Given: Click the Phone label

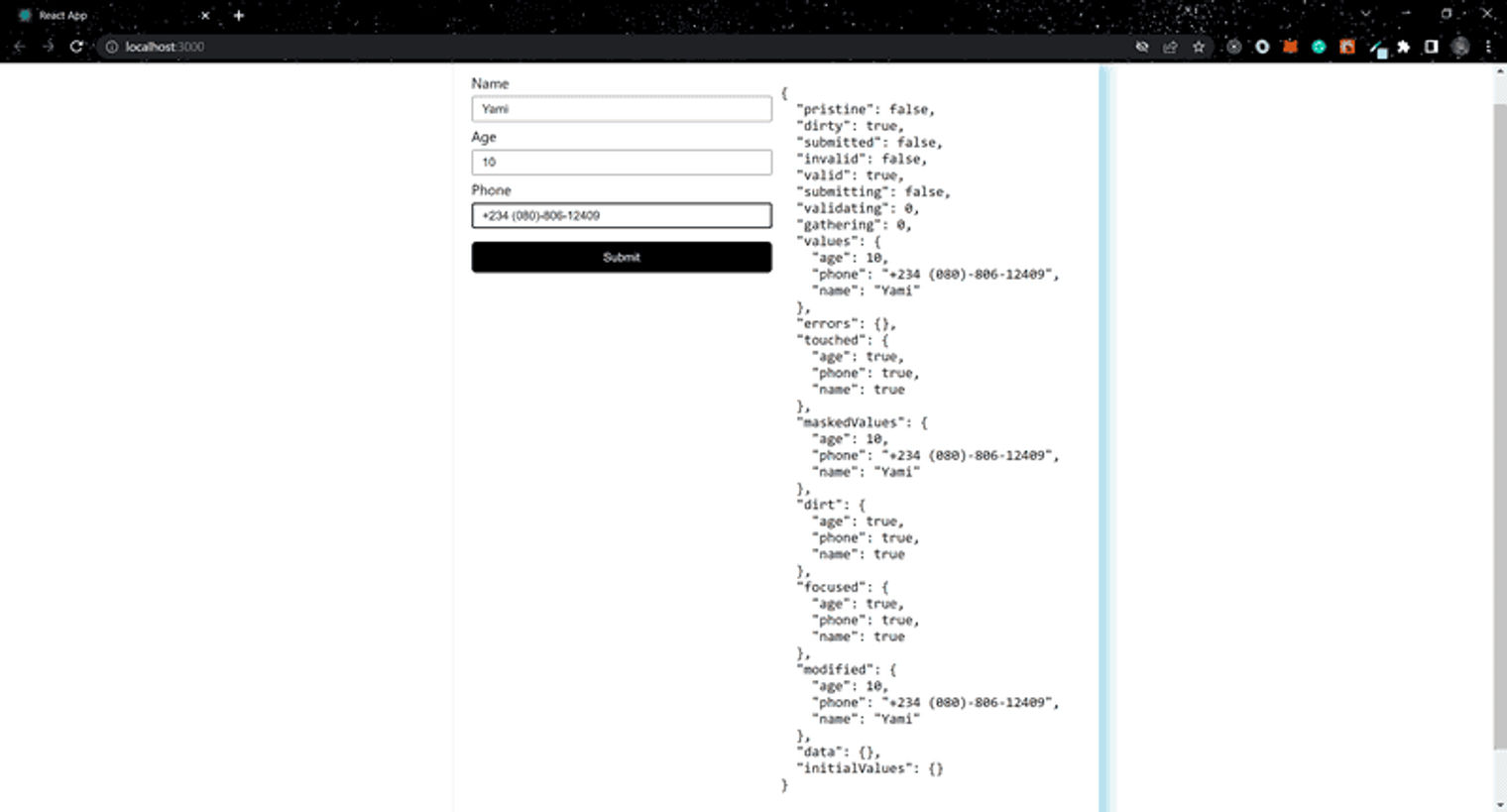Looking at the screenshot, I should pos(491,190).
